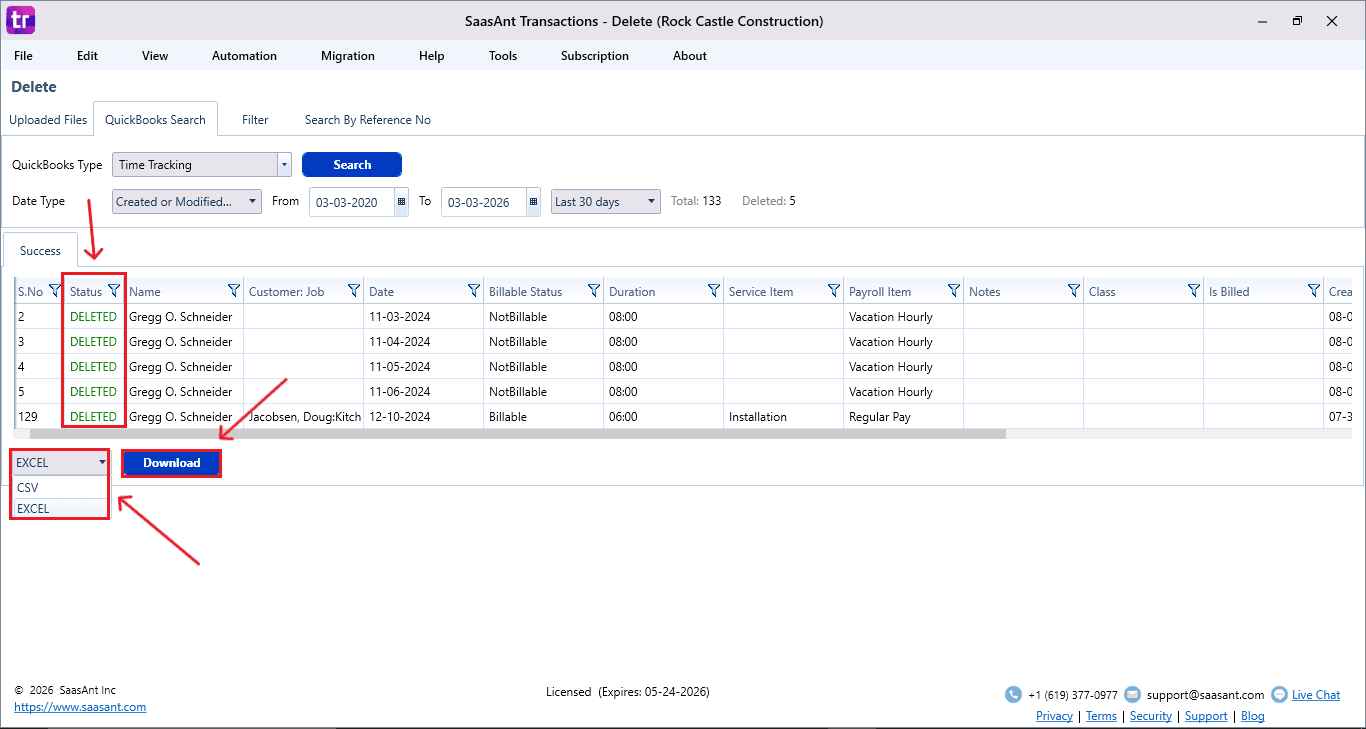
Task: Click support@saasant.com email address
Action: click(1205, 695)
